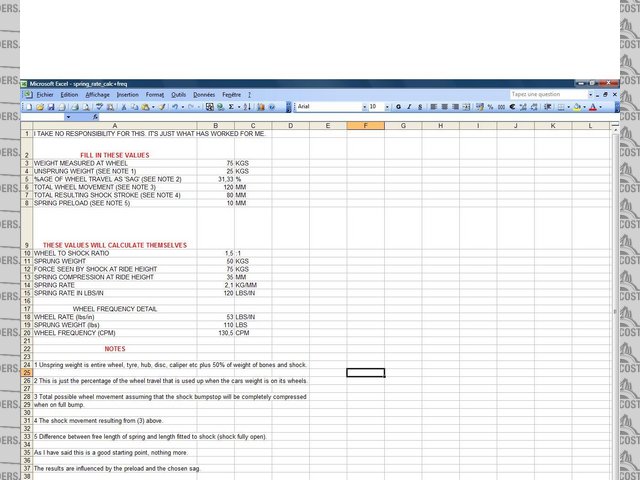Open the Fill Color bucket swatch

[x=578, y=106]
